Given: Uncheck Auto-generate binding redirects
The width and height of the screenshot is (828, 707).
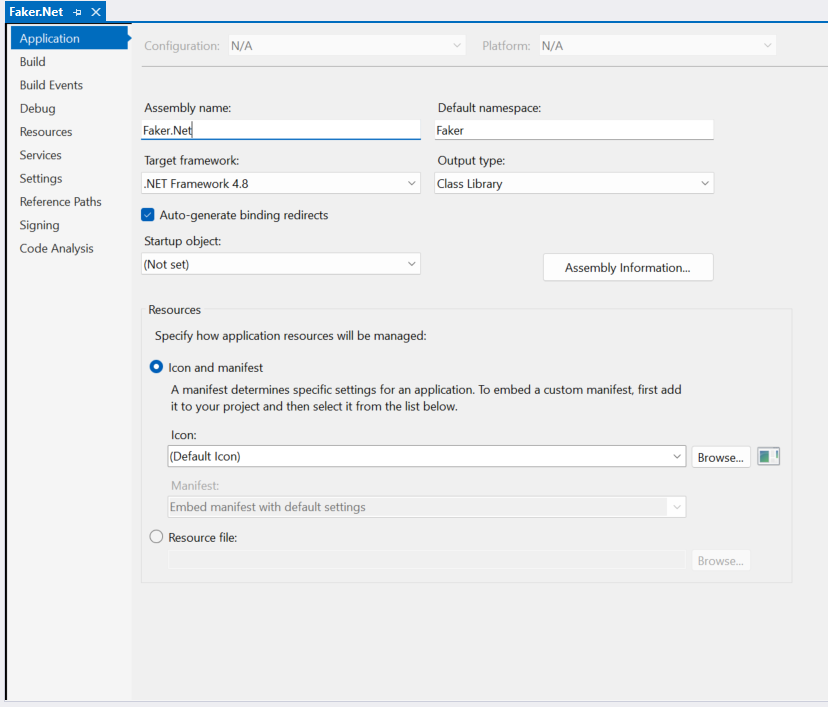Looking at the screenshot, I should coord(147,214).
